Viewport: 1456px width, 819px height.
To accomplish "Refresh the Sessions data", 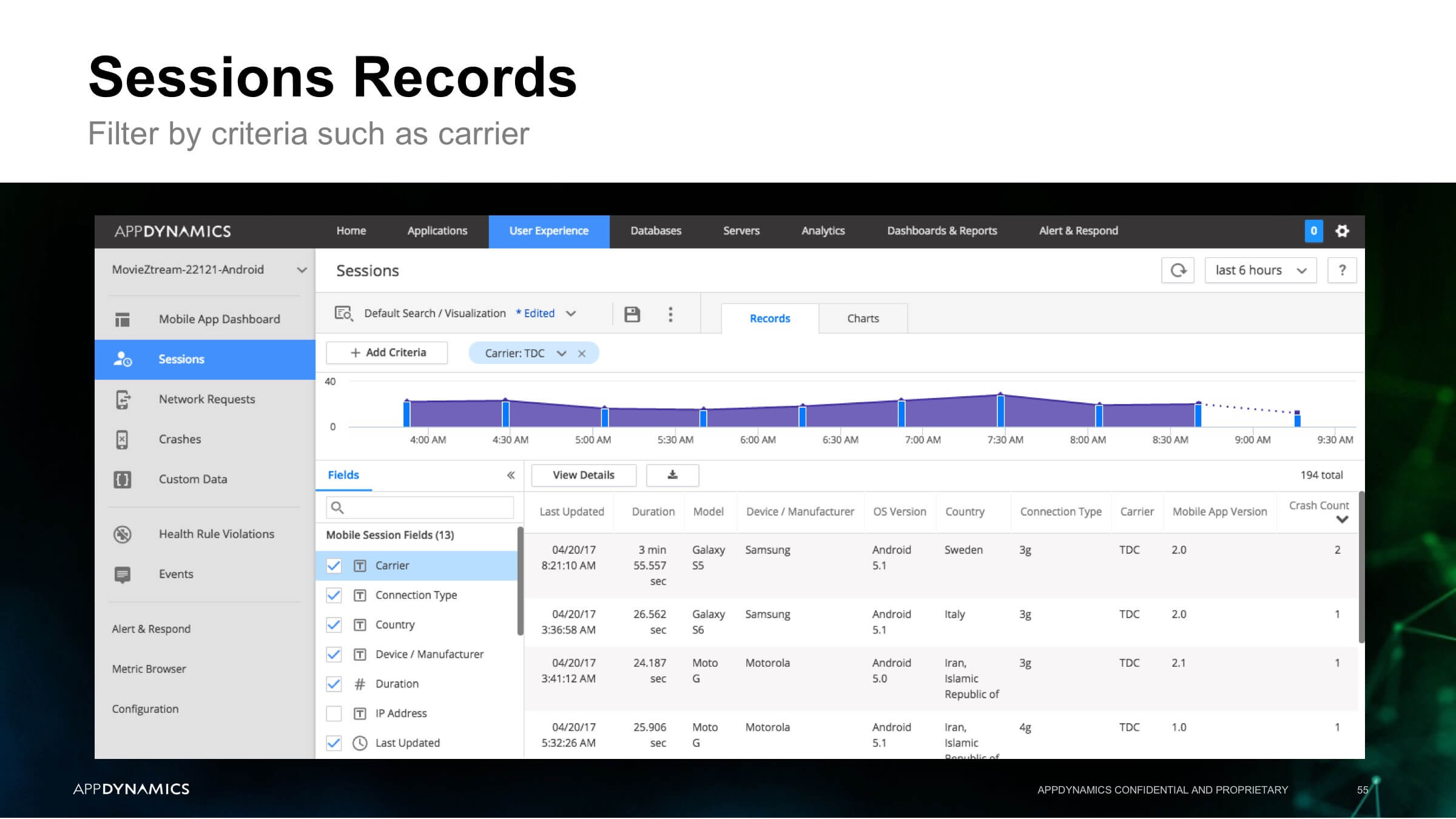I will 1178,271.
